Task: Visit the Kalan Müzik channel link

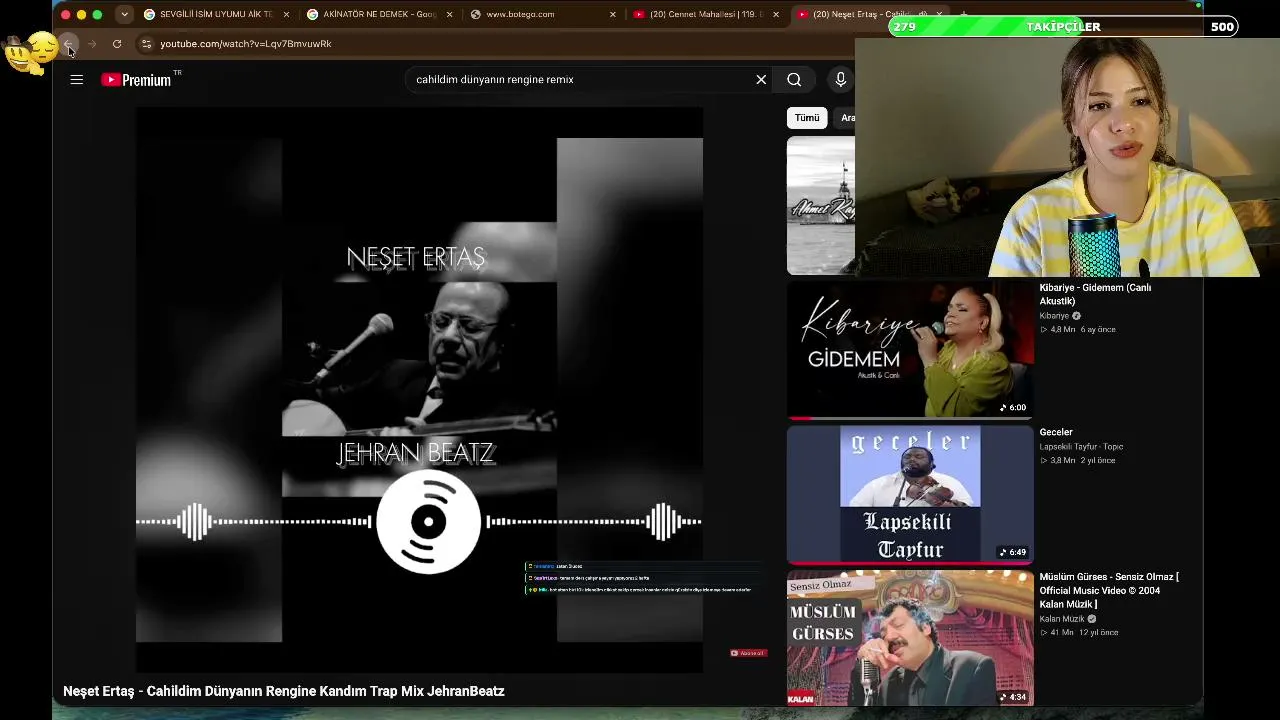Action: tap(1062, 619)
